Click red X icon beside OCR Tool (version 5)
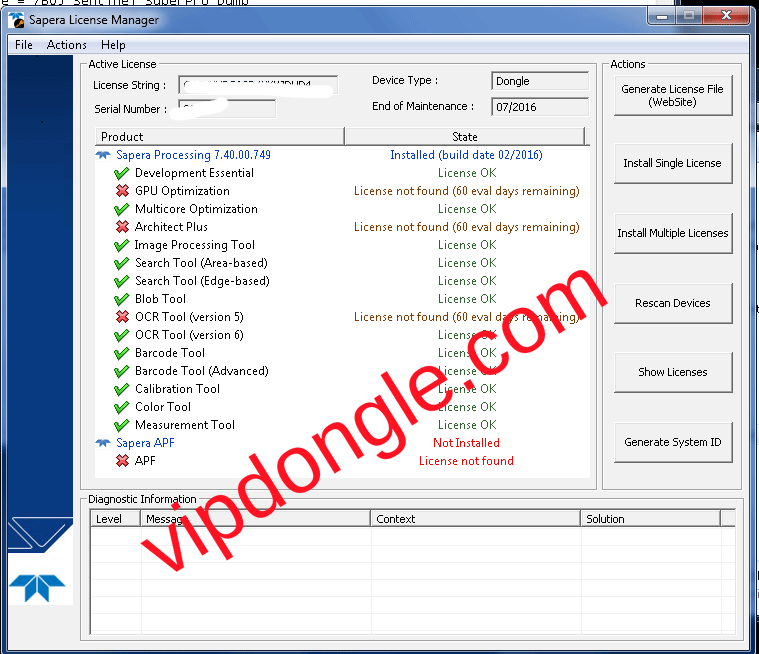The image size is (759, 654). [122, 317]
